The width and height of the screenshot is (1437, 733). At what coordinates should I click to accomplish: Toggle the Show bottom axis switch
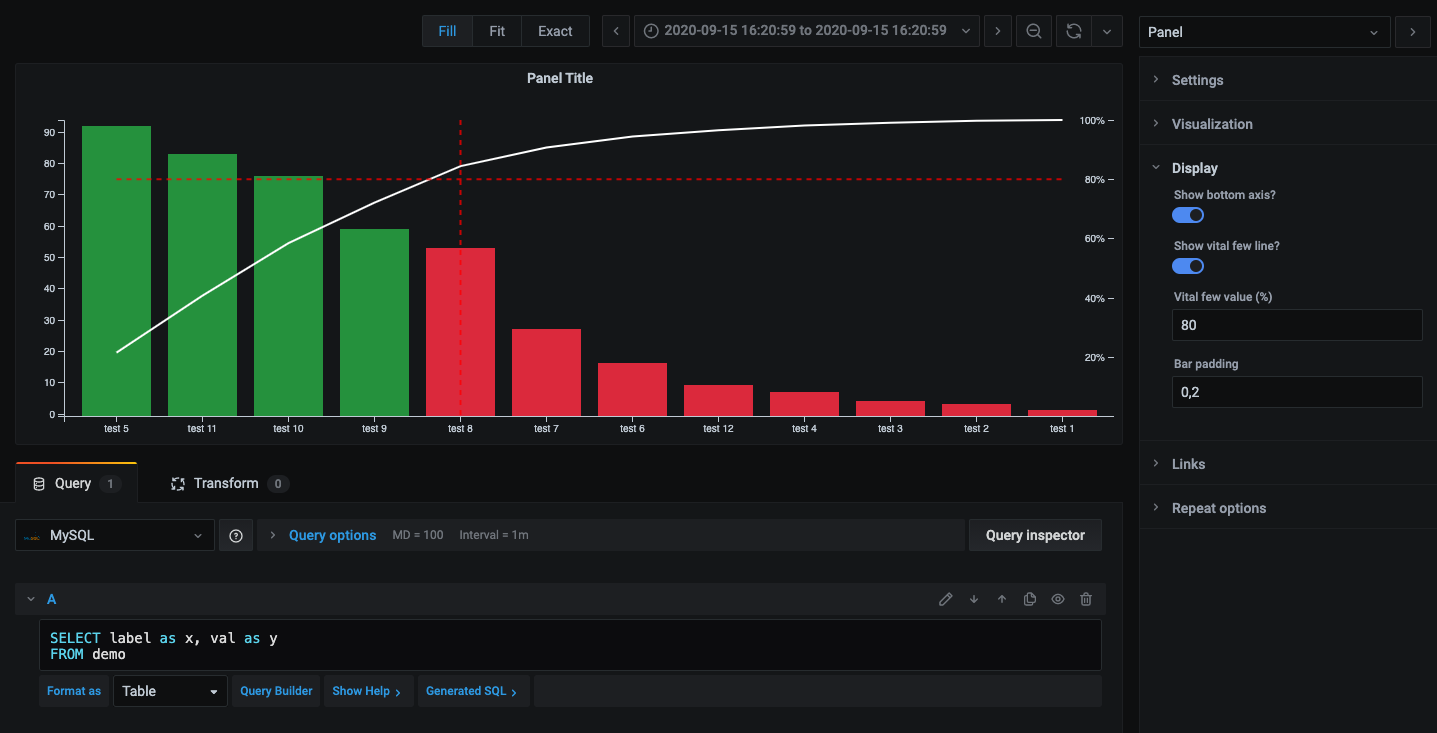[1188, 215]
